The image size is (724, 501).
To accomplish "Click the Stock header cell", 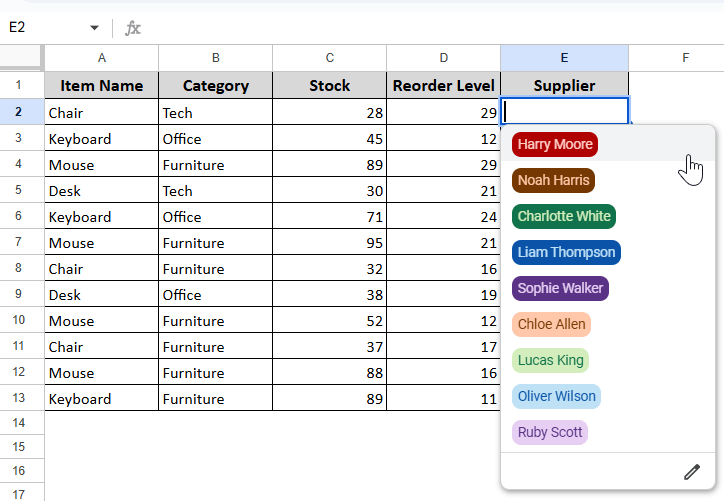I will pyautogui.click(x=330, y=85).
